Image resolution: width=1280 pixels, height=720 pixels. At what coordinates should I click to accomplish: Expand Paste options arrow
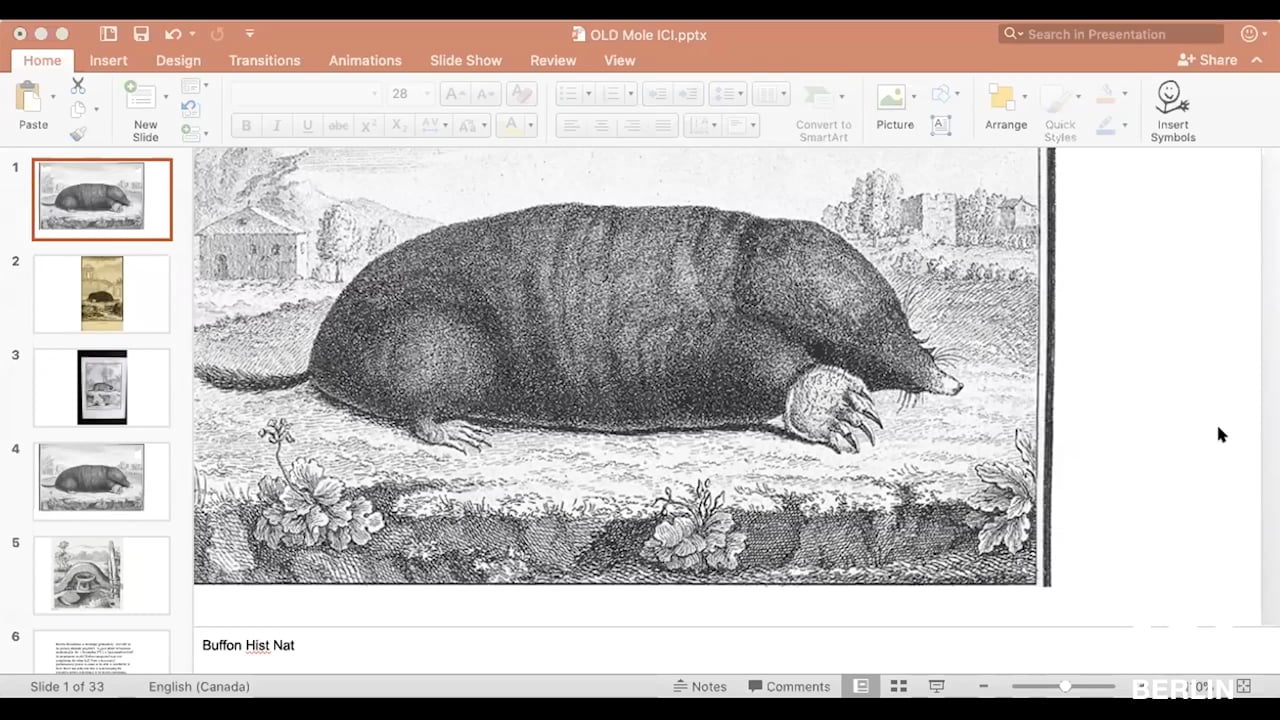pos(53,97)
